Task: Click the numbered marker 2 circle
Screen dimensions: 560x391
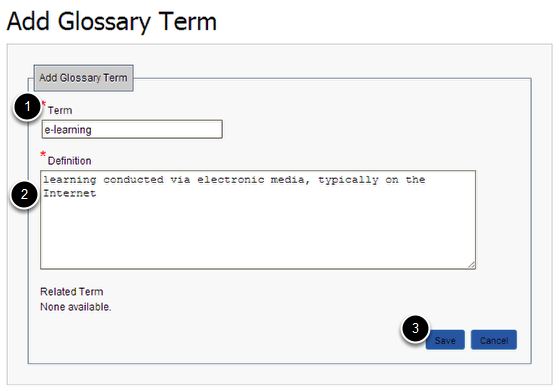Action: 24,194
